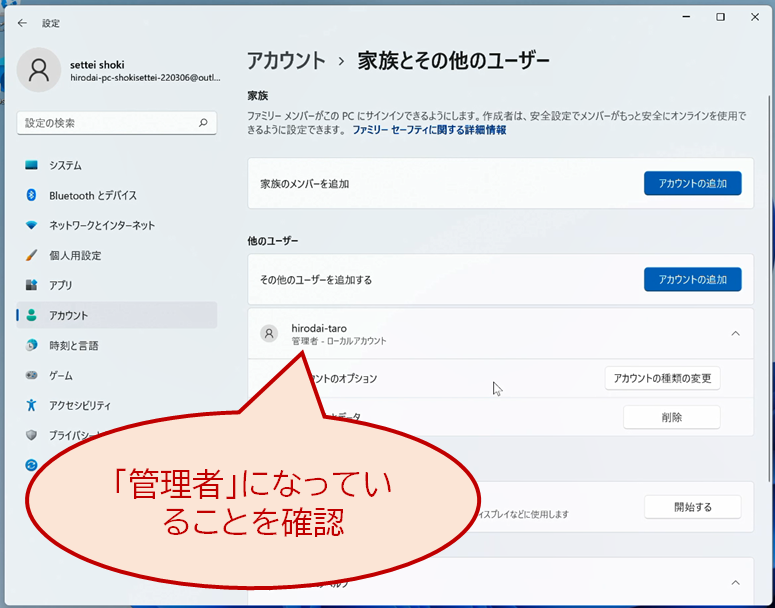
Task: Click the システム monitor icon
Action: tap(31, 165)
